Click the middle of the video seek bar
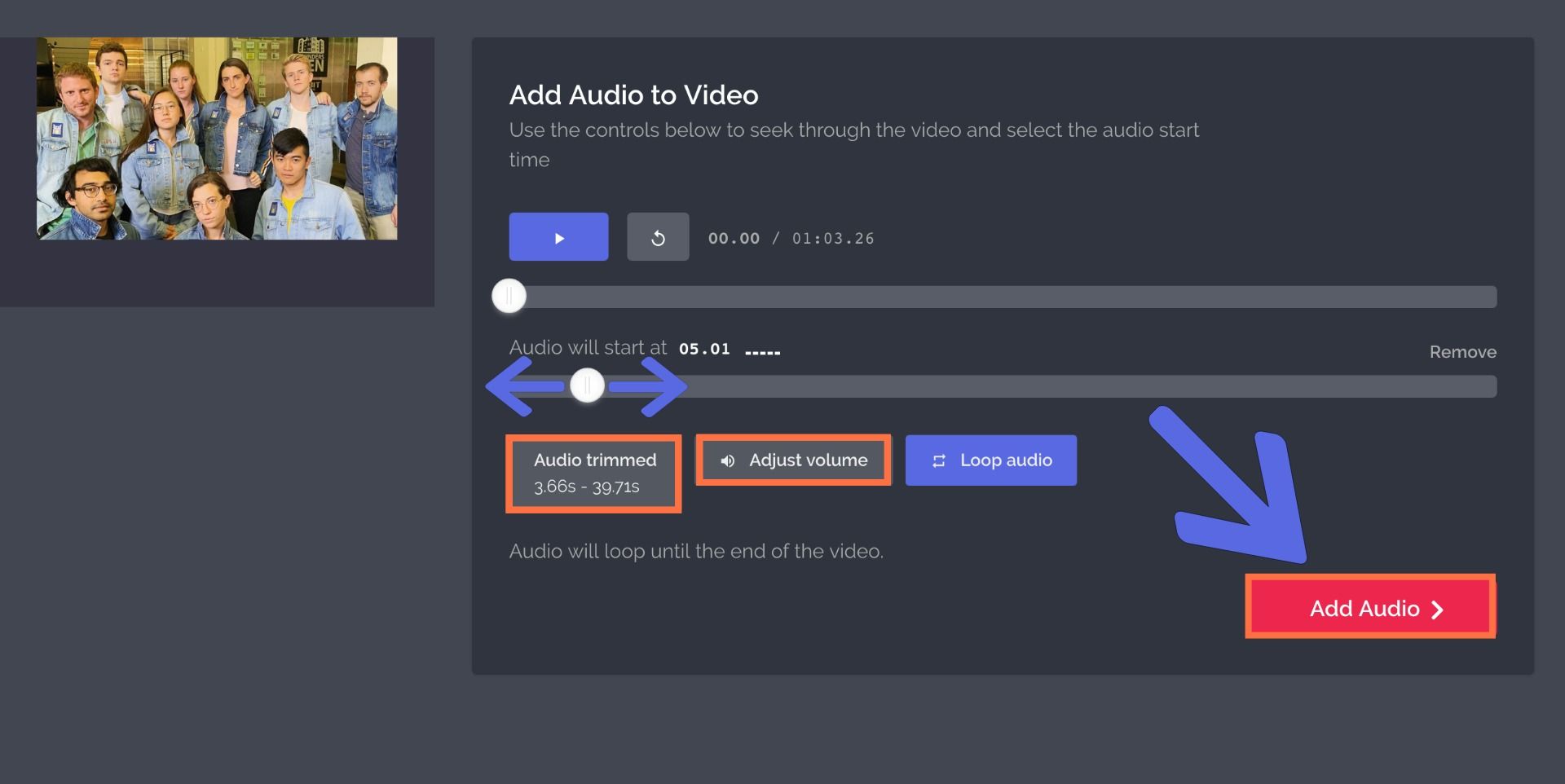 (1003, 297)
